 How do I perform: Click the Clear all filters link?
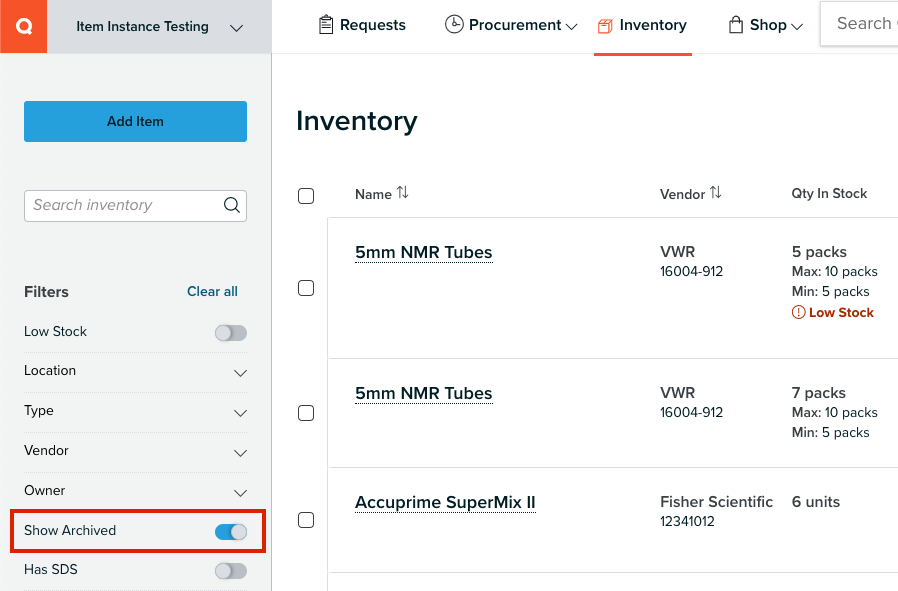tap(212, 291)
